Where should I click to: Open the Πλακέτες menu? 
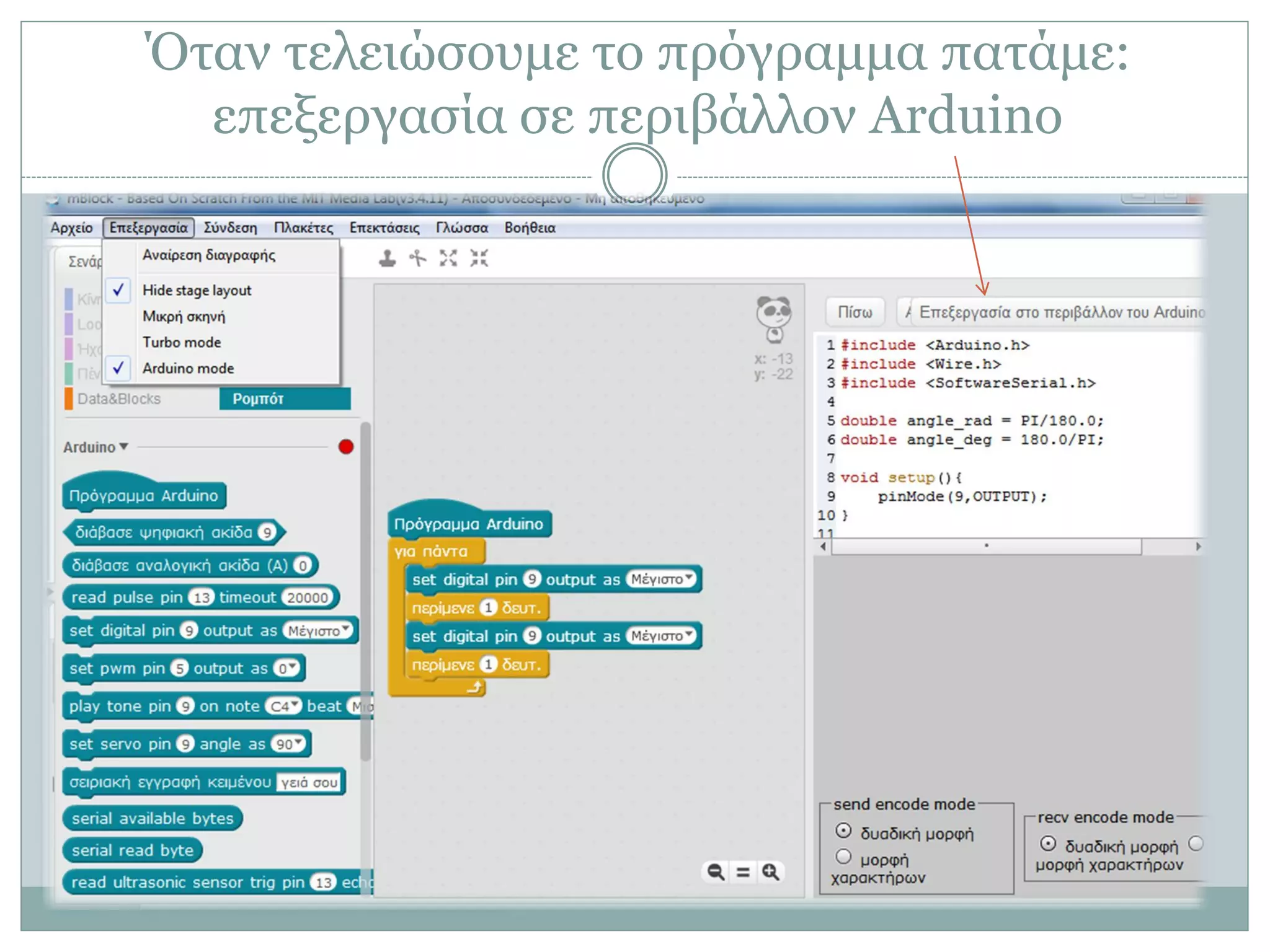pyautogui.click(x=303, y=228)
